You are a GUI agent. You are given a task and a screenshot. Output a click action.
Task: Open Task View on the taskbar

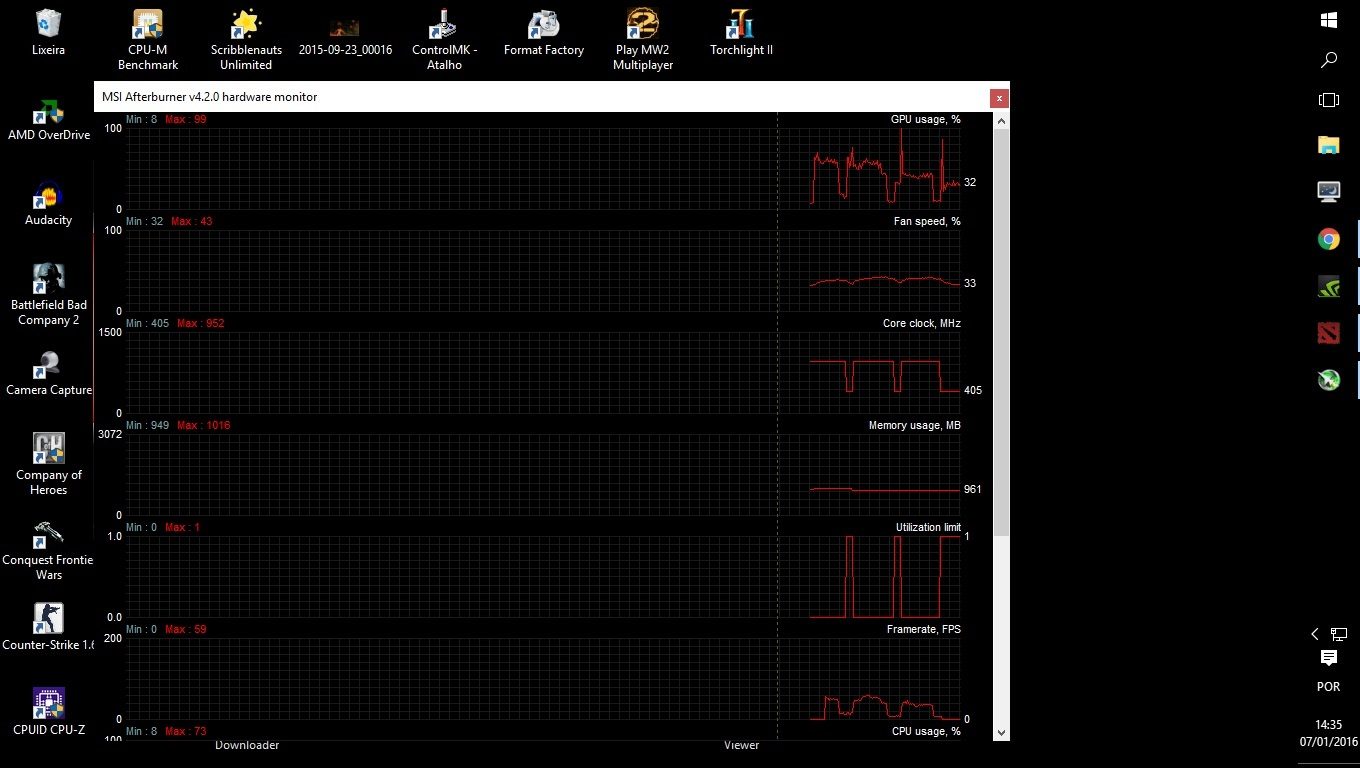(x=1329, y=100)
